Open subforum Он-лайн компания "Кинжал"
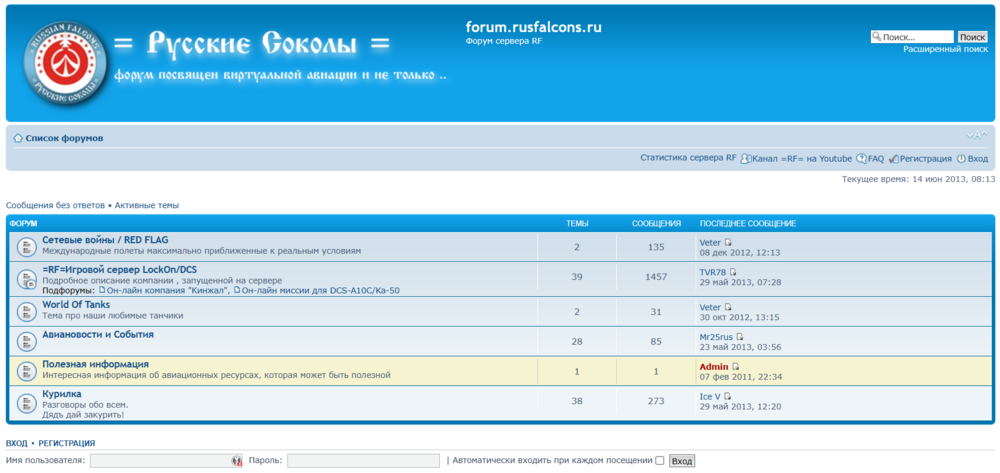This screenshot has width=1000, height=473. click(168, 291)
